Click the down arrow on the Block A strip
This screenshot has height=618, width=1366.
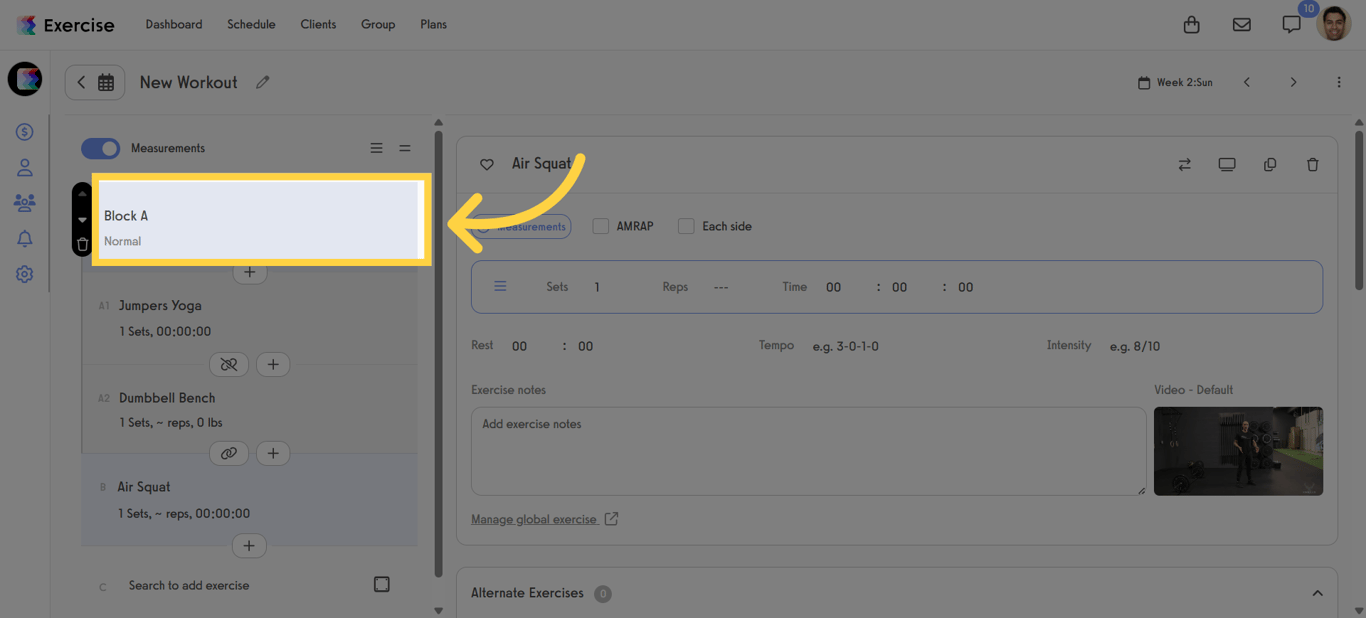82,220
